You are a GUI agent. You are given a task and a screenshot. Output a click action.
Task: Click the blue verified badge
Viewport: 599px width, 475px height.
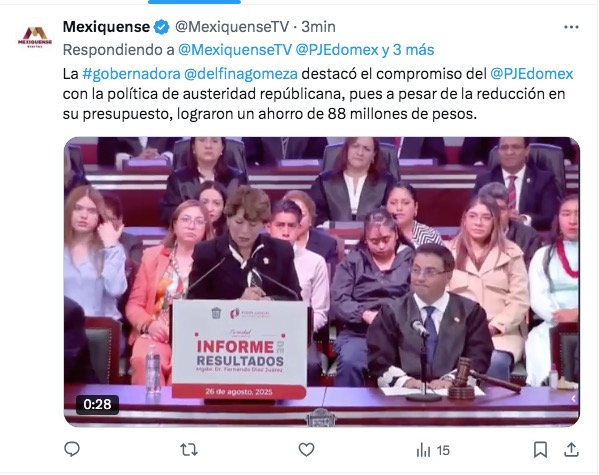click(x=162, y=27)
